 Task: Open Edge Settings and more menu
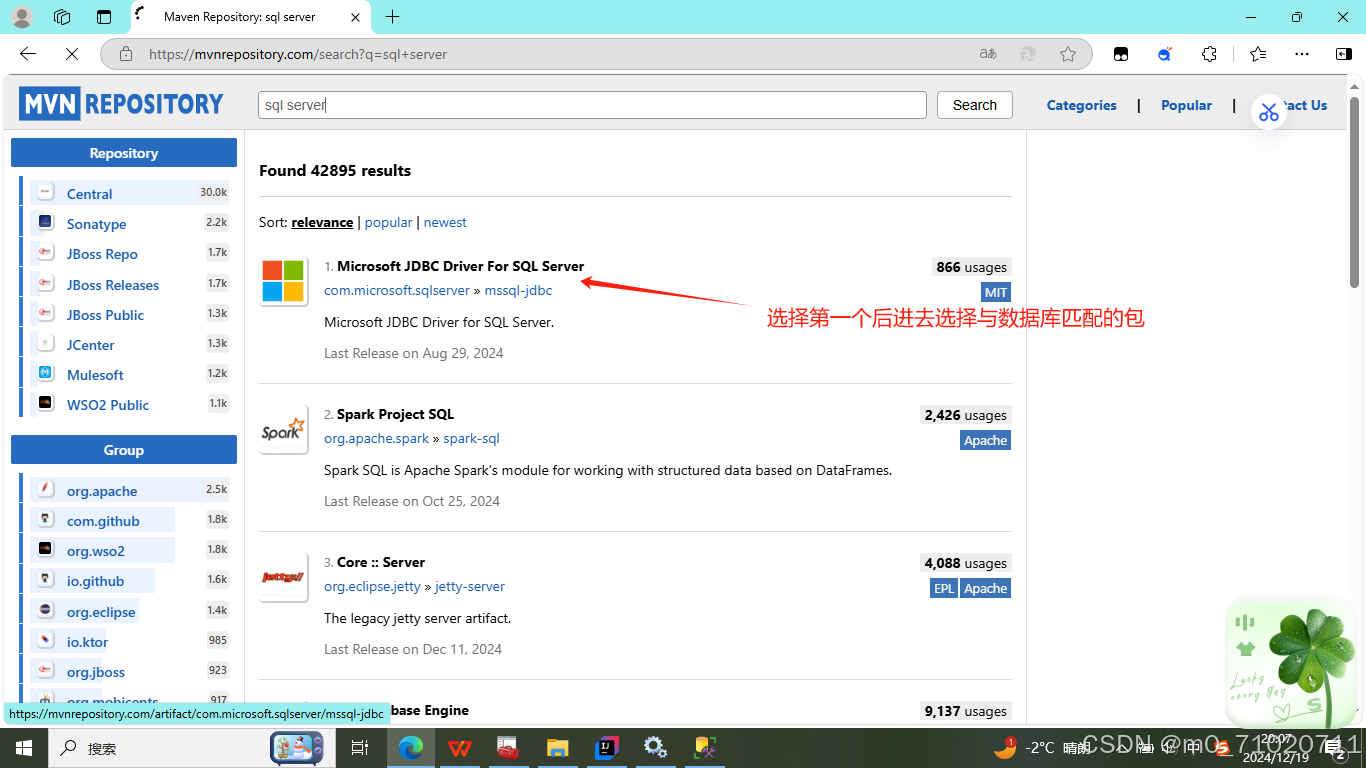click(x=1301, y=54)
